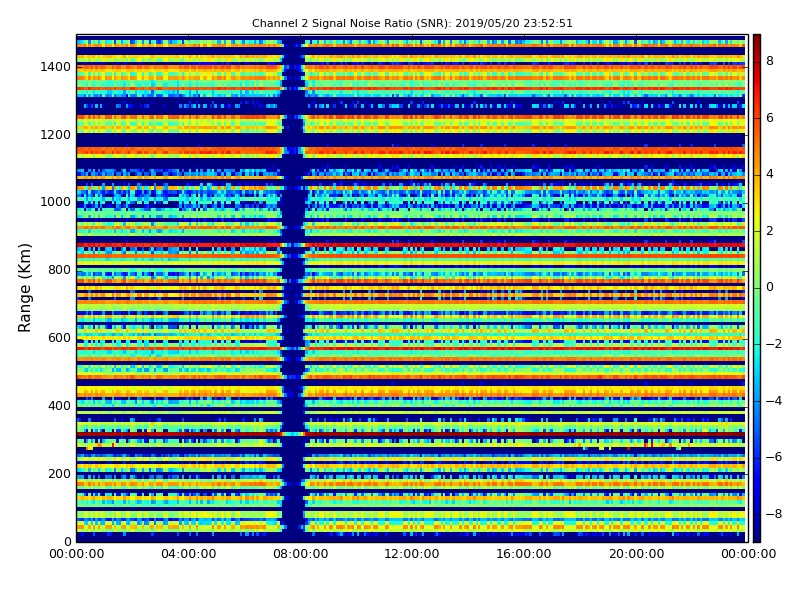Click the x-axis tick label 16:00:00

(x=524, y=554)
